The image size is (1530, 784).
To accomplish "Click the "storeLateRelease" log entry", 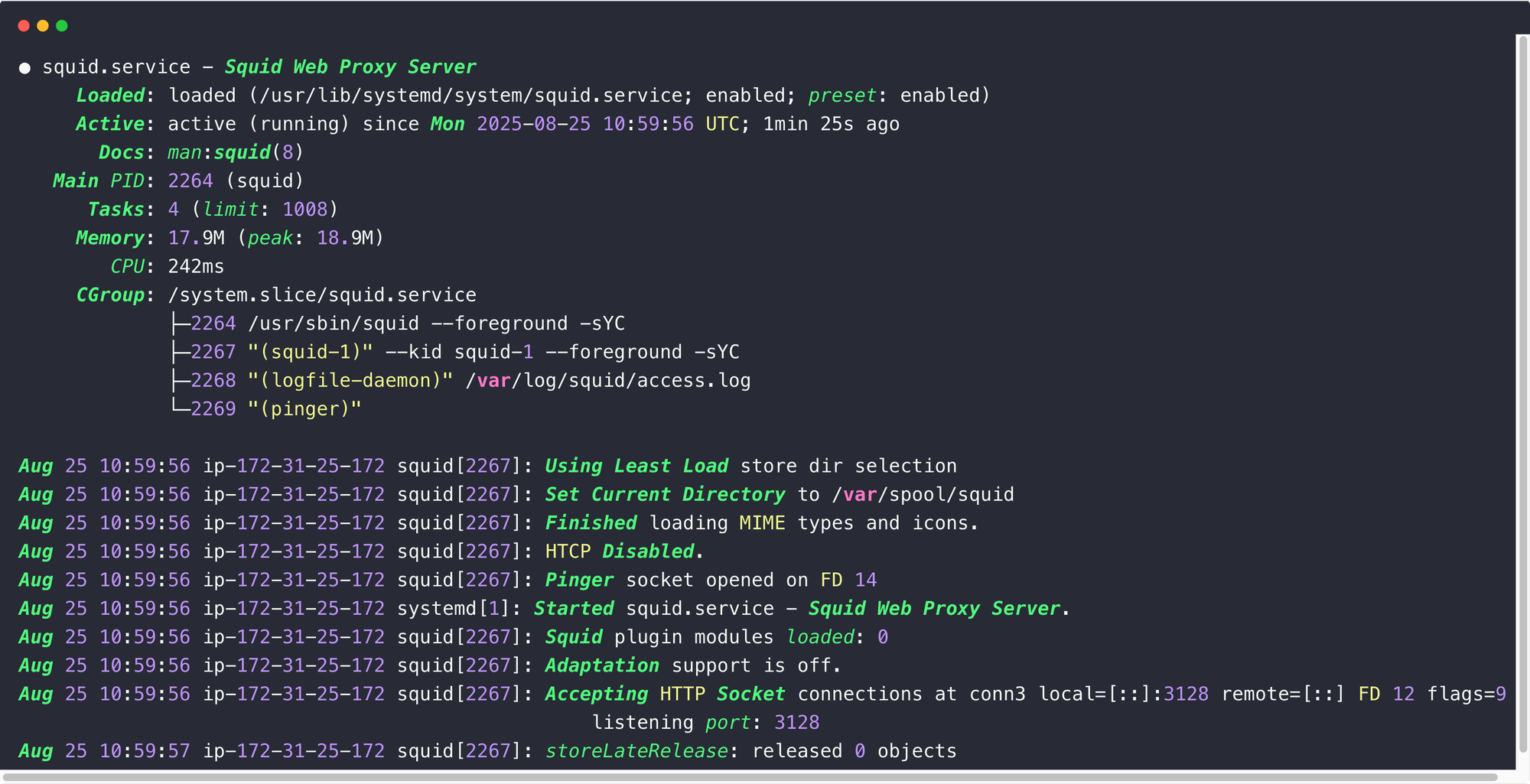I will click(636, 751).
